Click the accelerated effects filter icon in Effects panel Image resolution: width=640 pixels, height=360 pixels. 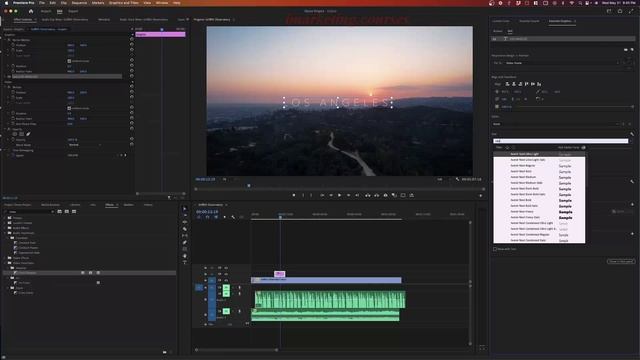click(60, 212)
